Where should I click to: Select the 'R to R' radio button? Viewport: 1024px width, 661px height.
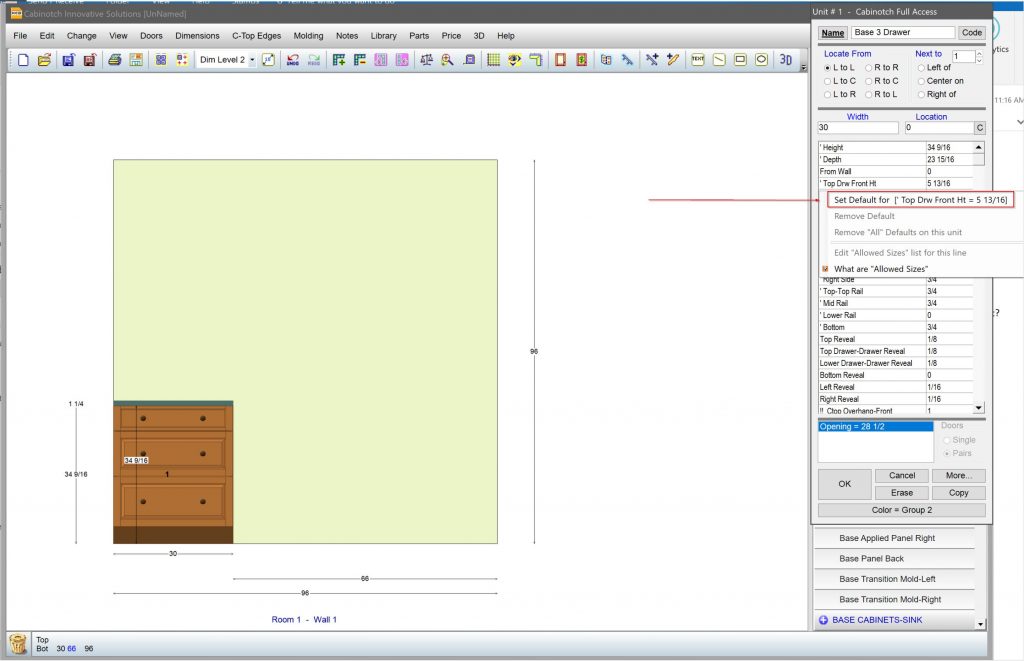click(x=869, y=67)
